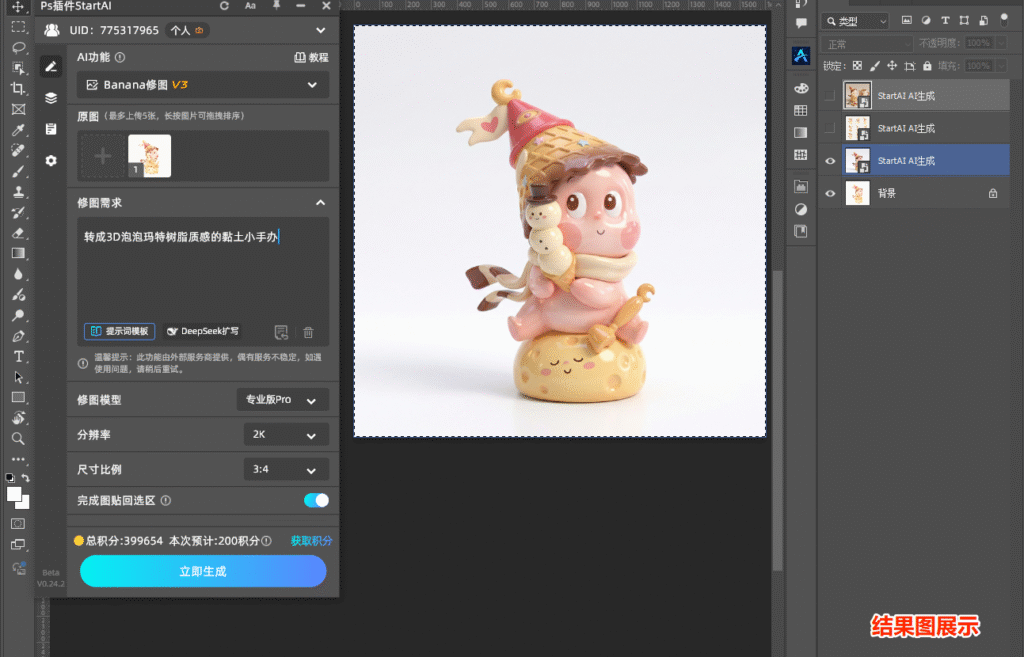Click the foreground color swatch

tap(14, 494)
